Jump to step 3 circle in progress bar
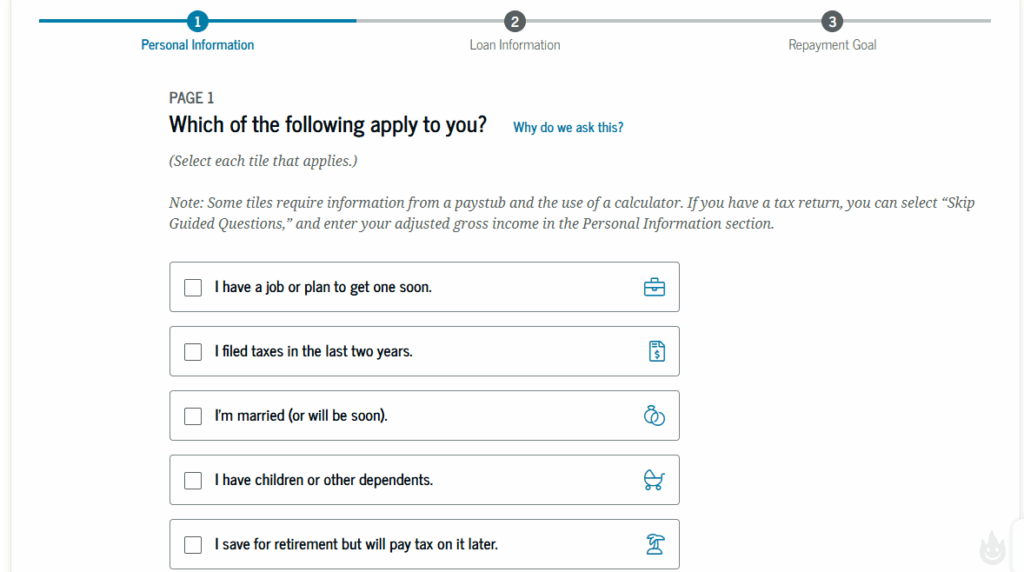Image resolution: width=1024 pixels, height=572 pixels. 832,22
